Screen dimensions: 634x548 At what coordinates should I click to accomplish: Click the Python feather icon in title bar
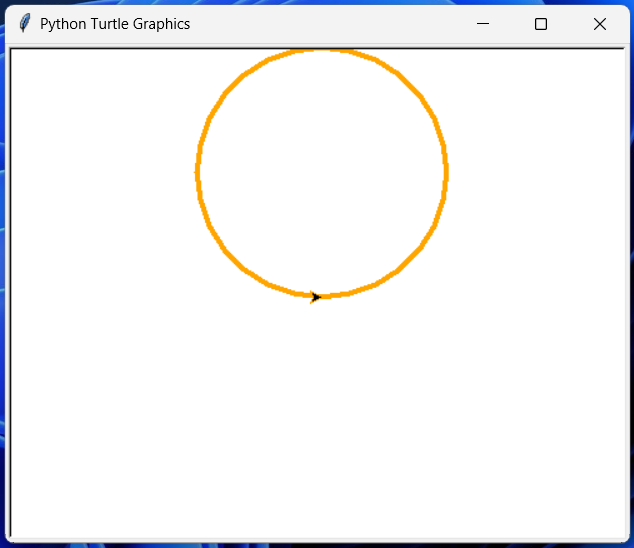click(x=25, y=23)
